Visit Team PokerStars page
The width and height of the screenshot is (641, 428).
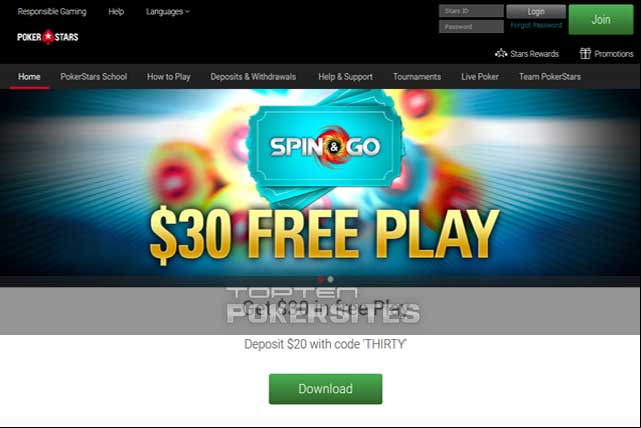(x=550, y=77)
